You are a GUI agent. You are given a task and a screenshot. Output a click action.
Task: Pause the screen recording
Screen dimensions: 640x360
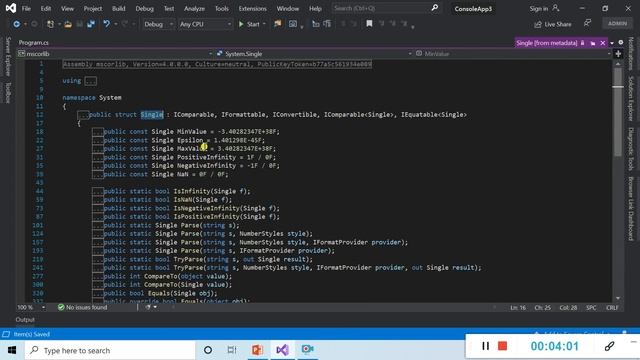[x=485, y=346]
